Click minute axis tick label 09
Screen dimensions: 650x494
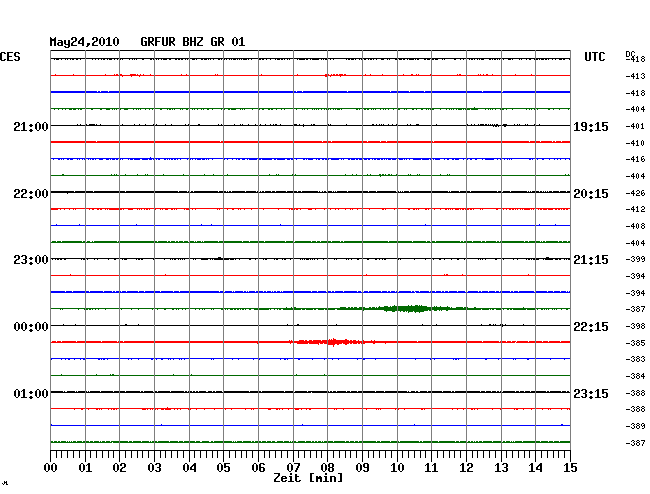[x=362, y=468]
